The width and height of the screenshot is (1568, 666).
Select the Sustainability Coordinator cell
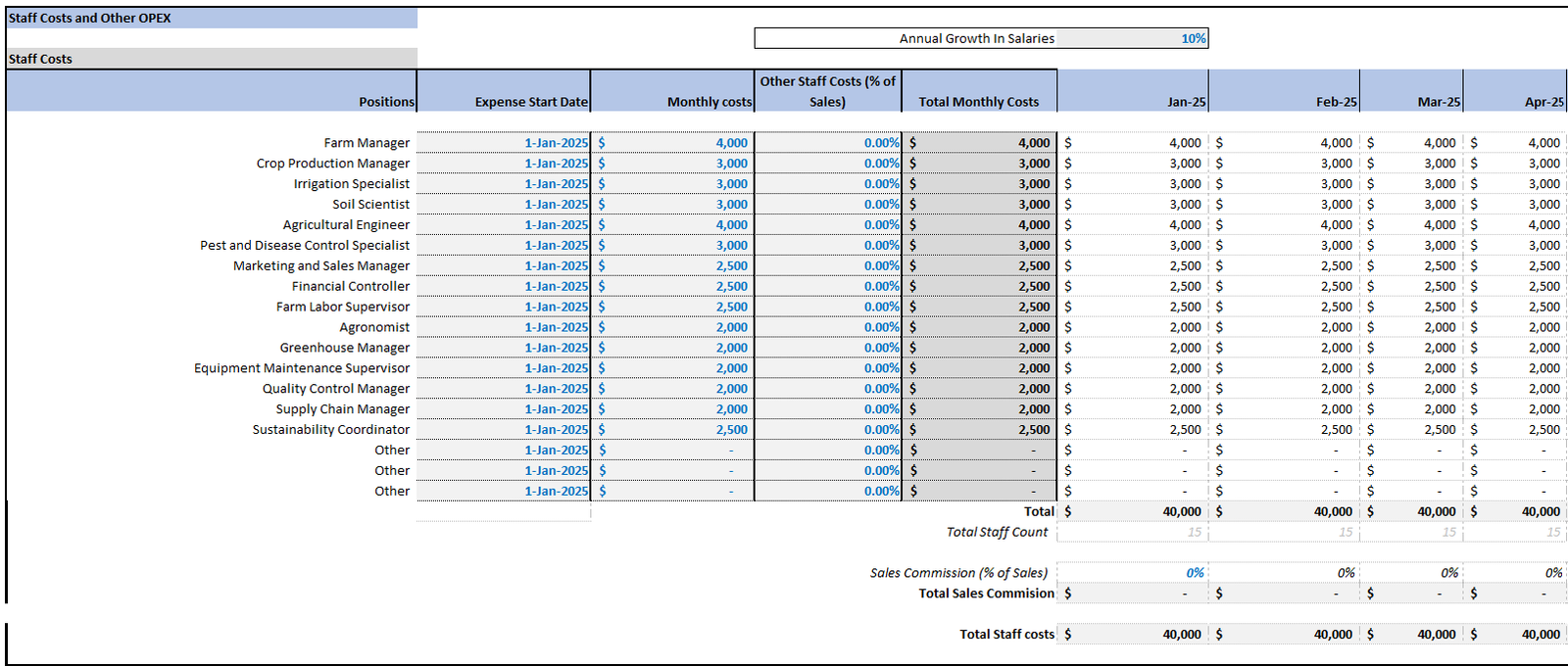point(331,431)
